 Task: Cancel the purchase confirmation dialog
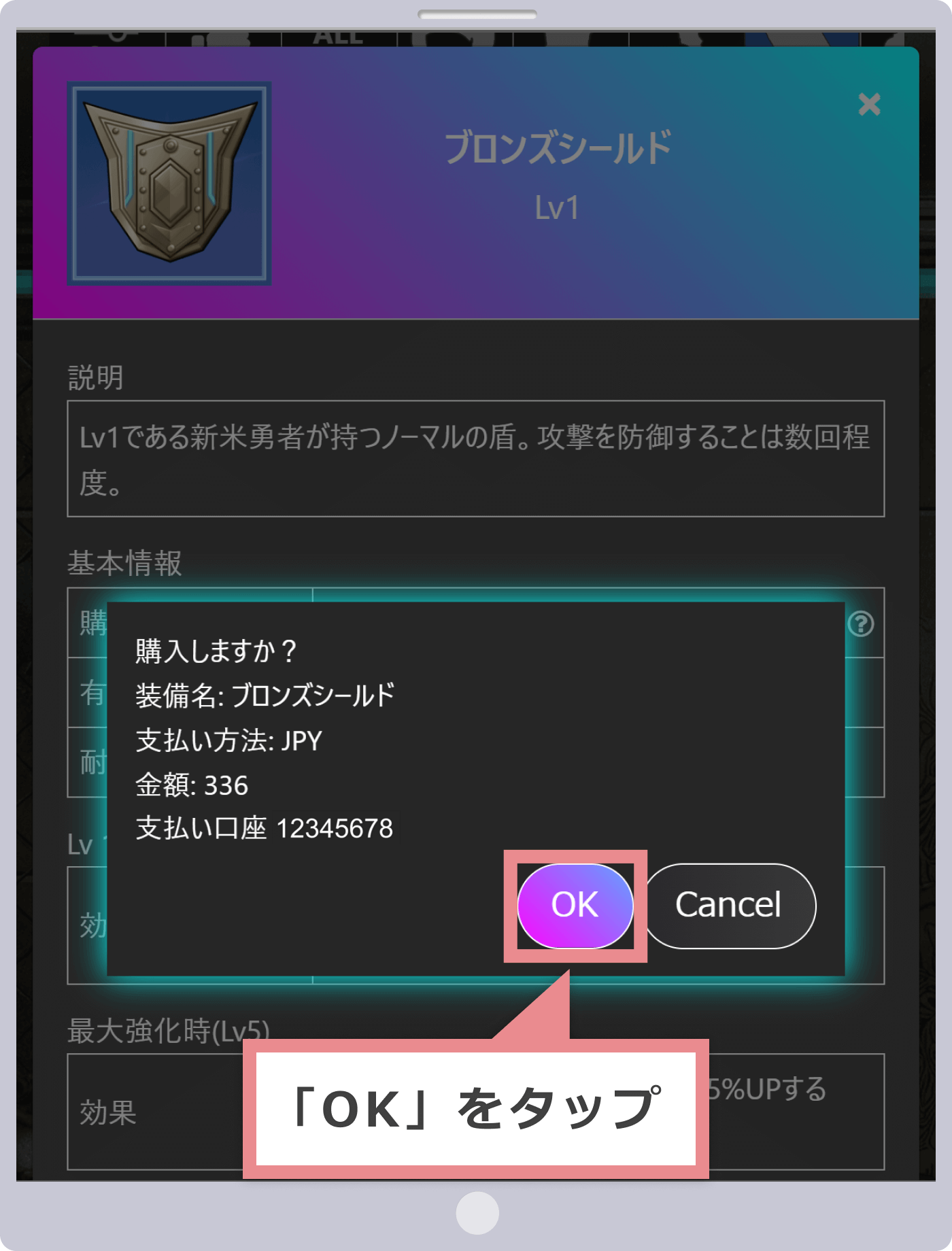pos(729,906)
